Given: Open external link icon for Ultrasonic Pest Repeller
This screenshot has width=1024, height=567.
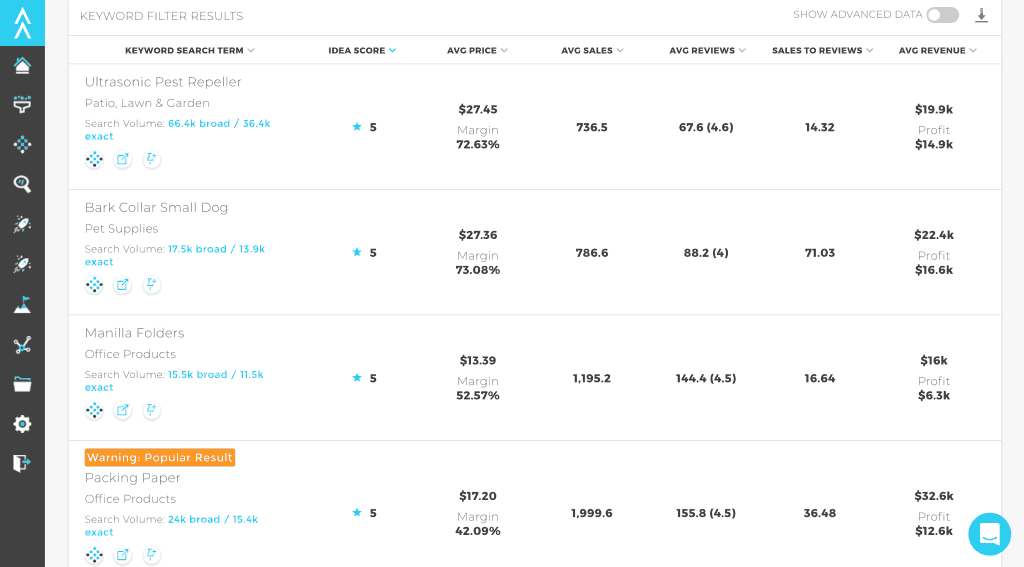Looking at the screenshot, I should [122, 159].
